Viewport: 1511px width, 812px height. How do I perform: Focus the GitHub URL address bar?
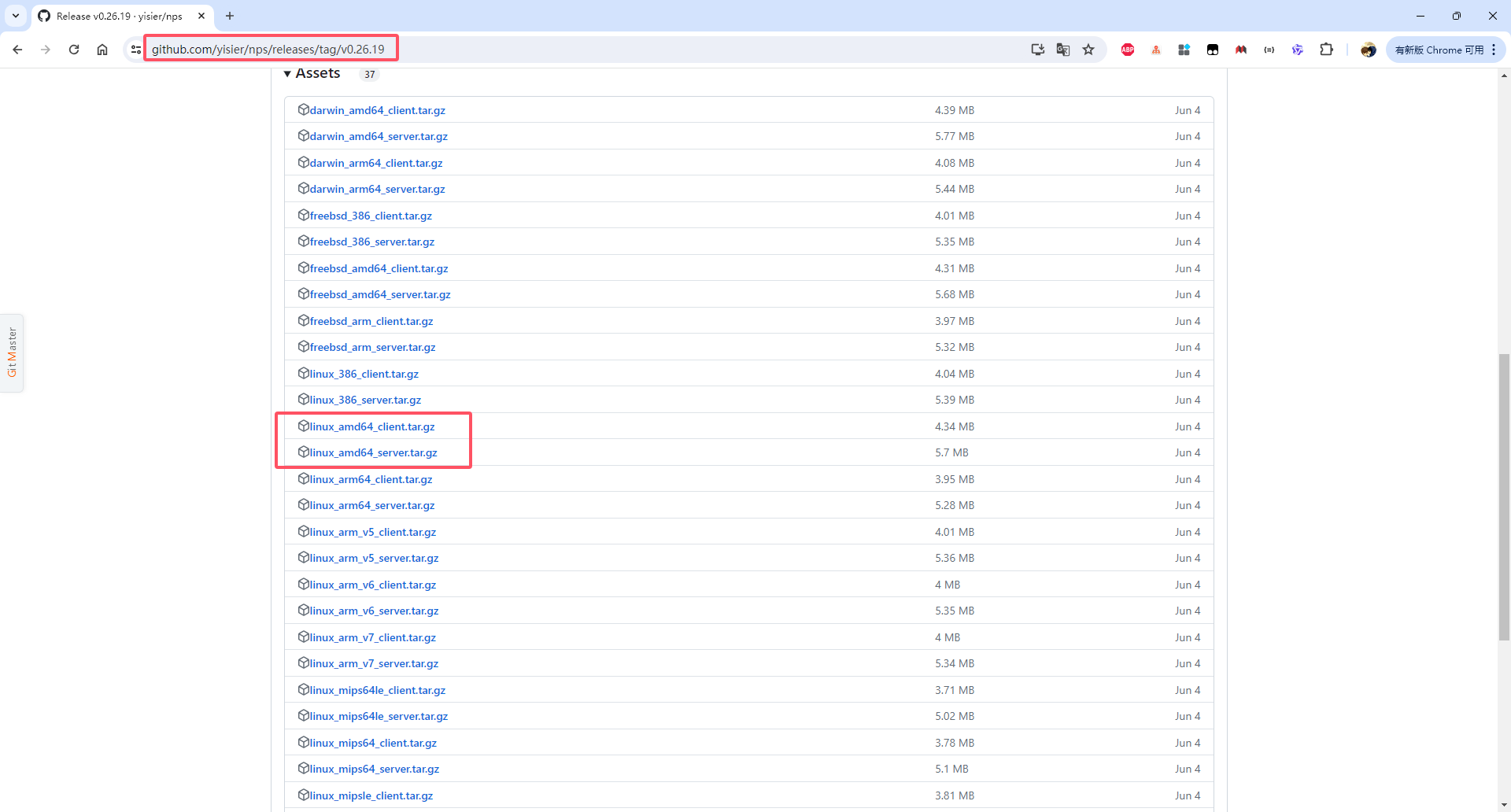pyautogui.click(x=268, y=50)
